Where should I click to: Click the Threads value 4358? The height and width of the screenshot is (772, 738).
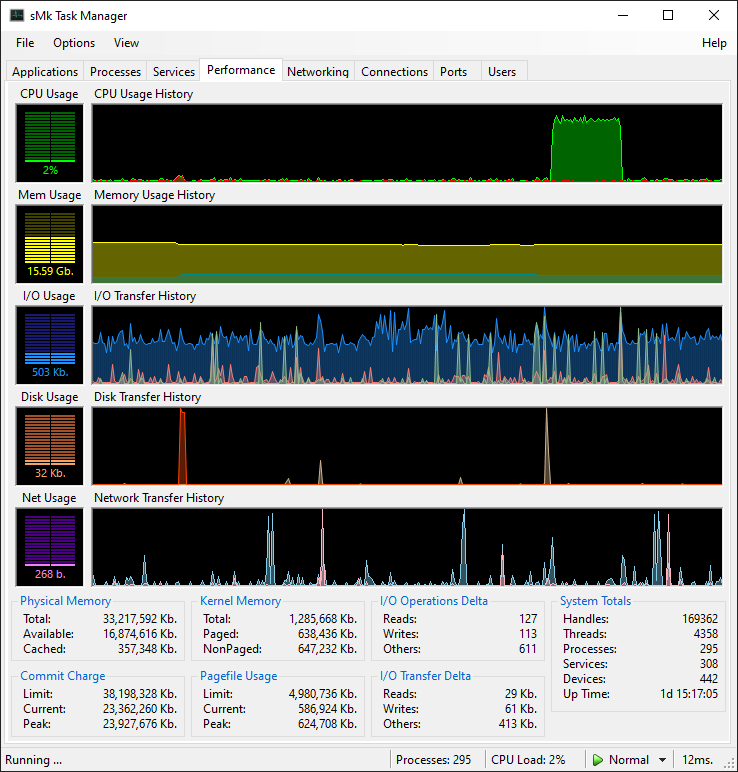706,634
